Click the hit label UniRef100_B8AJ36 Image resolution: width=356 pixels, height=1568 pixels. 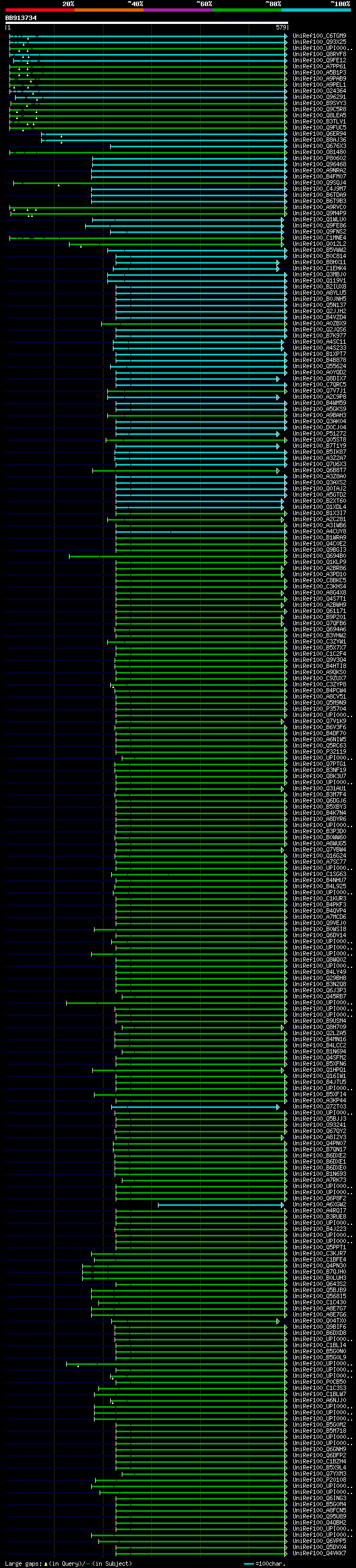(319, 140)
